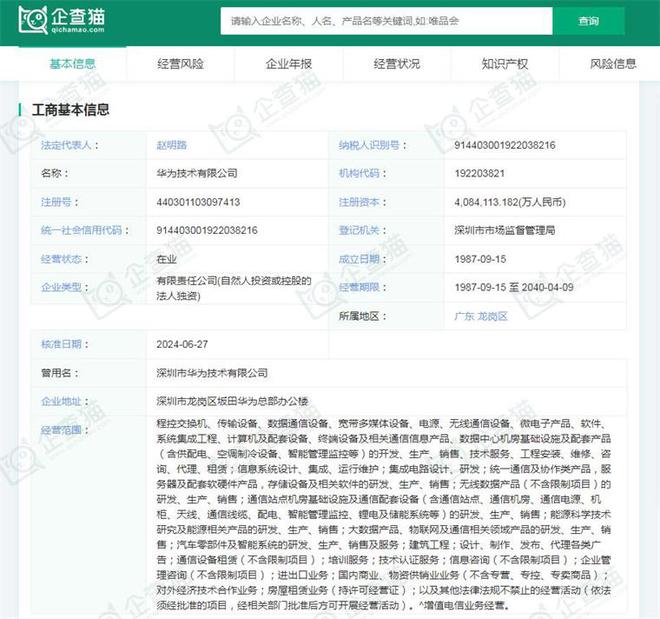This screenshot has height=619, width=660.
Task: Click the 机构代码 label
Action: pos(362,173)
